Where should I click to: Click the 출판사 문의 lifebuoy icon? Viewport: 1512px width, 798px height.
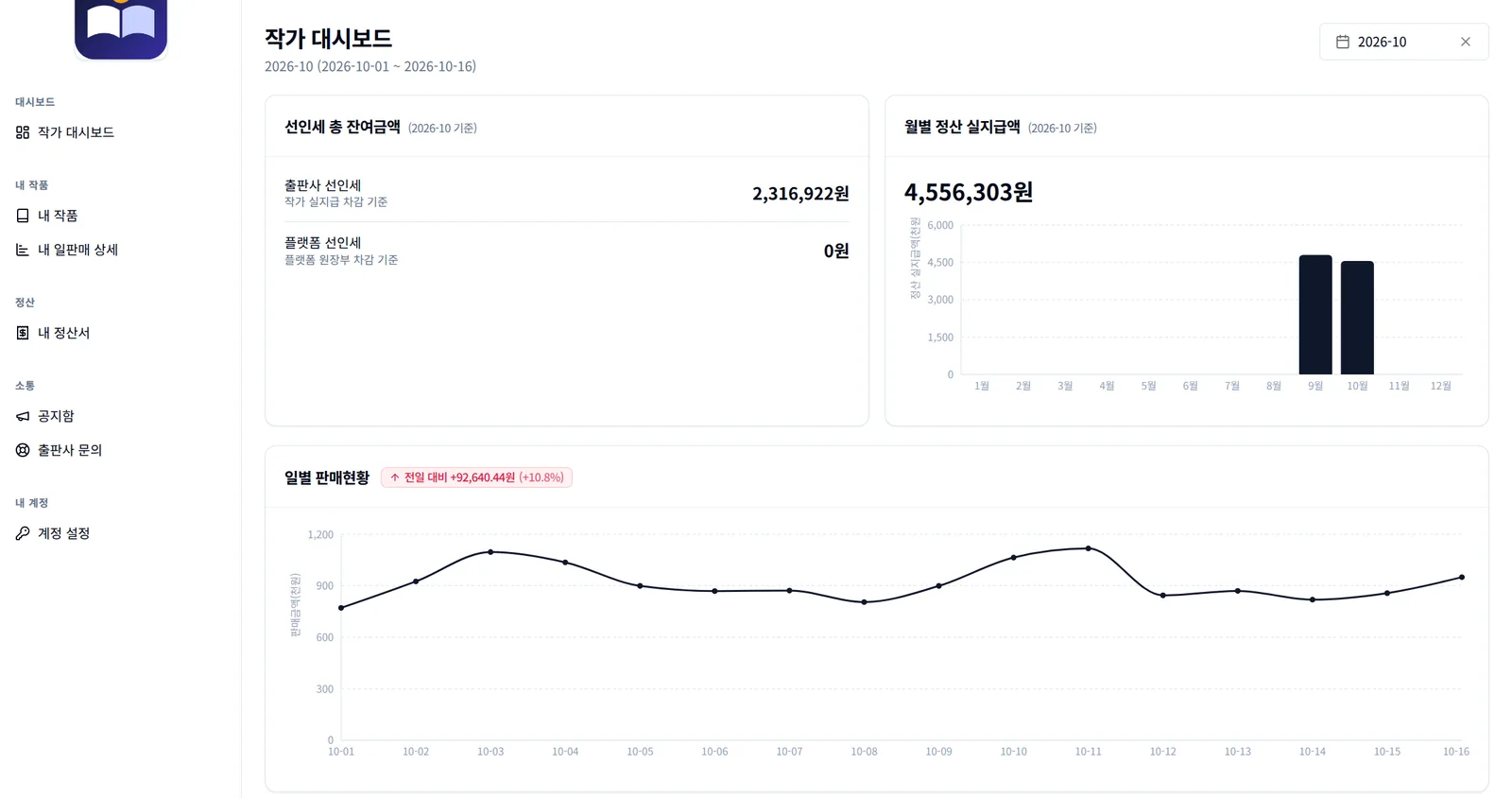tap(23, 450)
